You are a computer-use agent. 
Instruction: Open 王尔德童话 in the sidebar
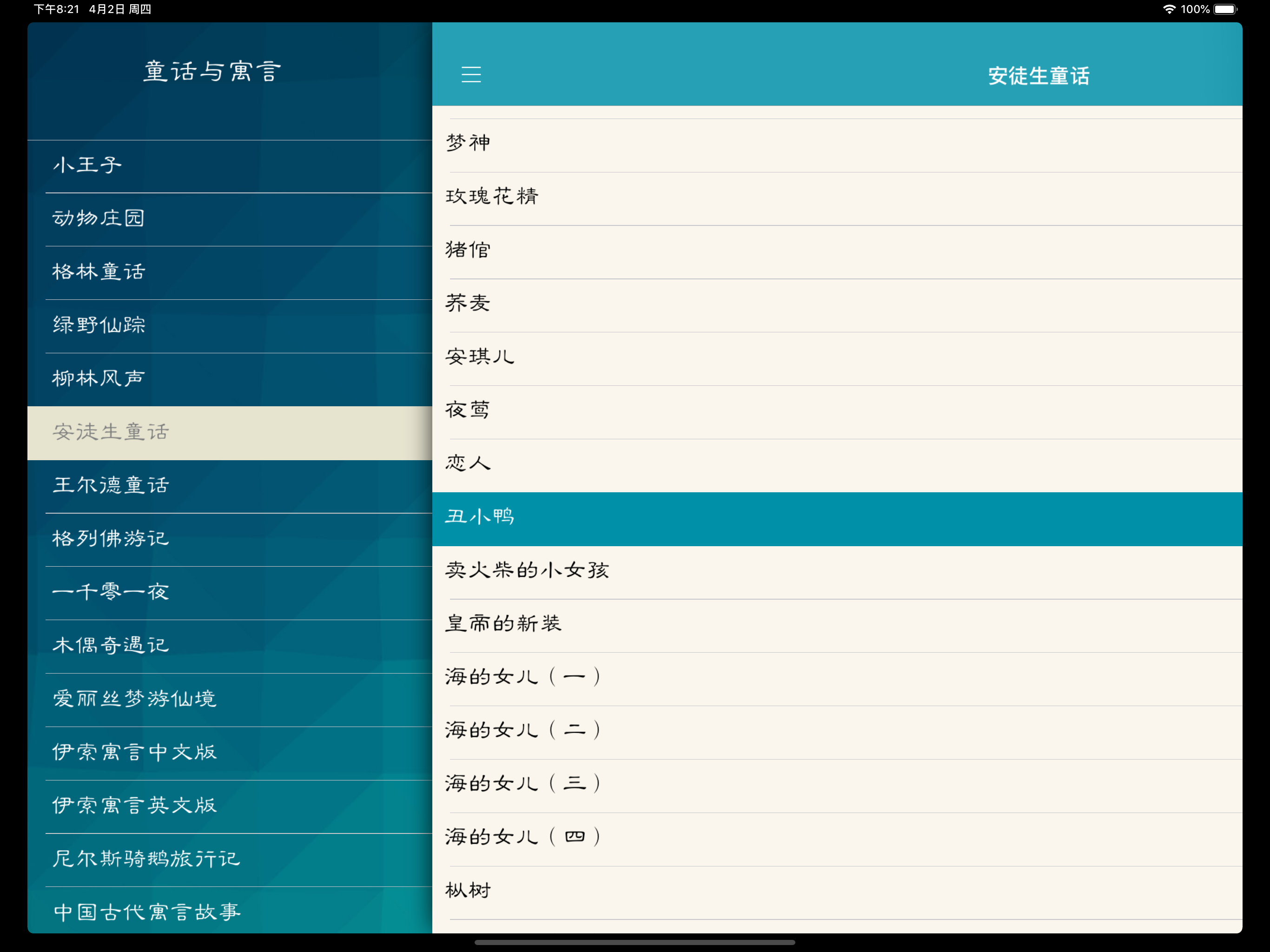(230, 486)
